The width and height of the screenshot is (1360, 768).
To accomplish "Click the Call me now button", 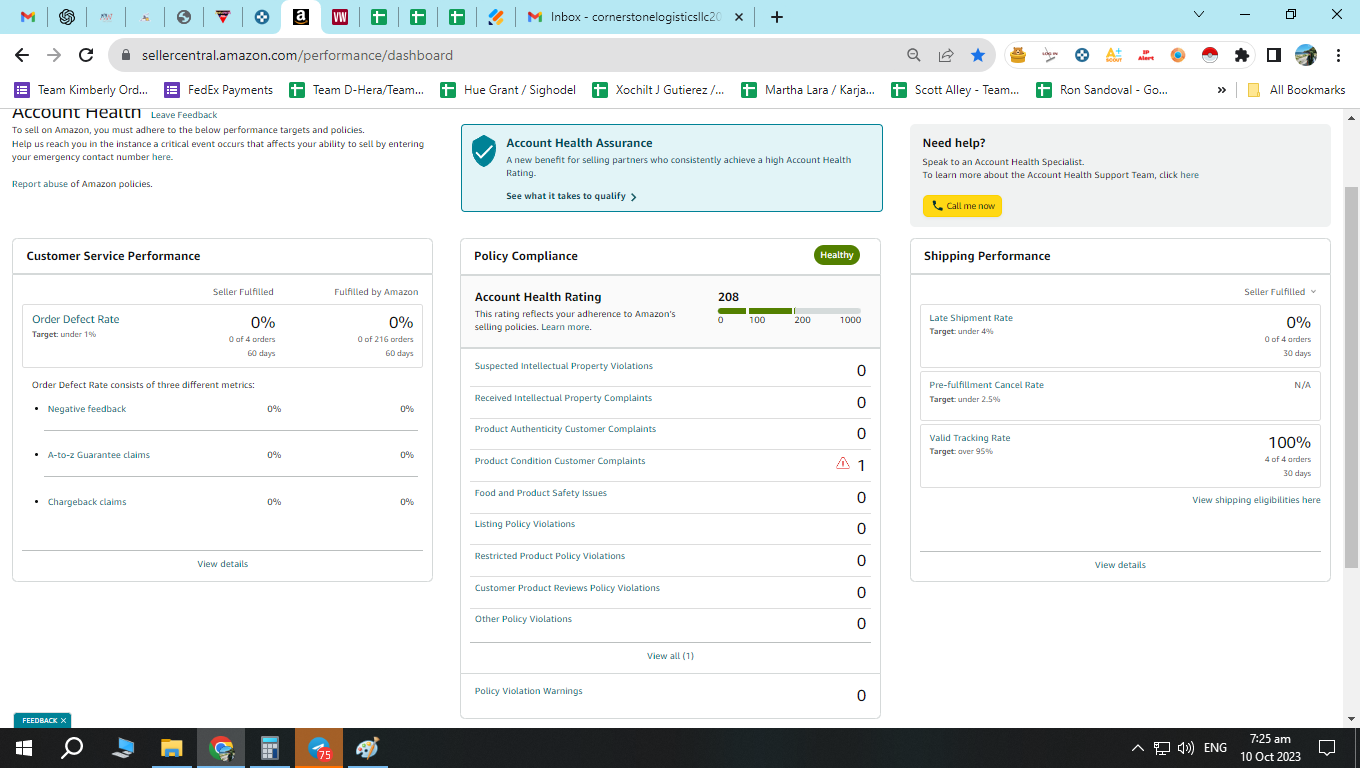I will (x=962, y=206).
